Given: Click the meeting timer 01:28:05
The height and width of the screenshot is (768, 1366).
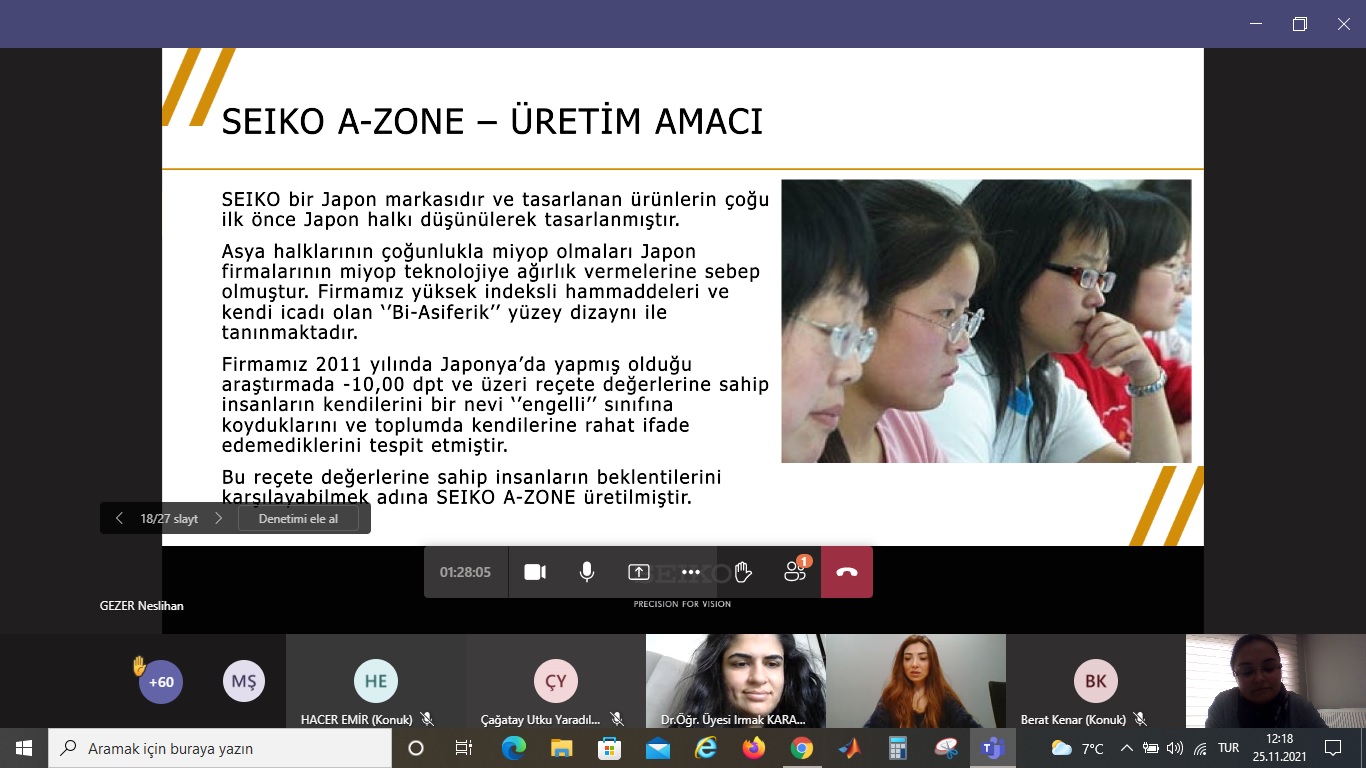Looking at the screenshot, I should [x=465, y=572].
